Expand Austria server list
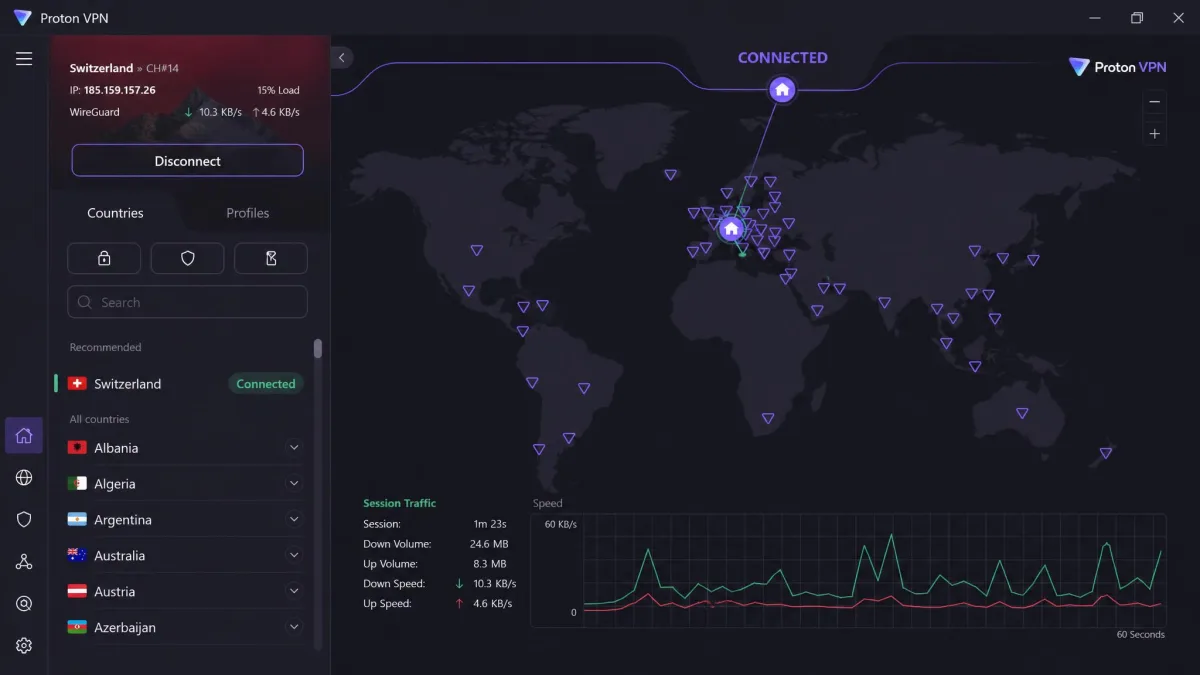 [x=294, y=592]
